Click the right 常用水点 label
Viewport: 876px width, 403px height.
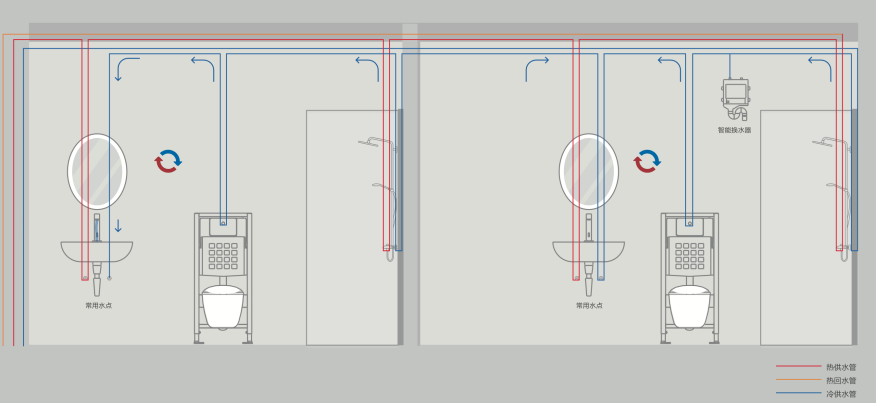[589, 305]
